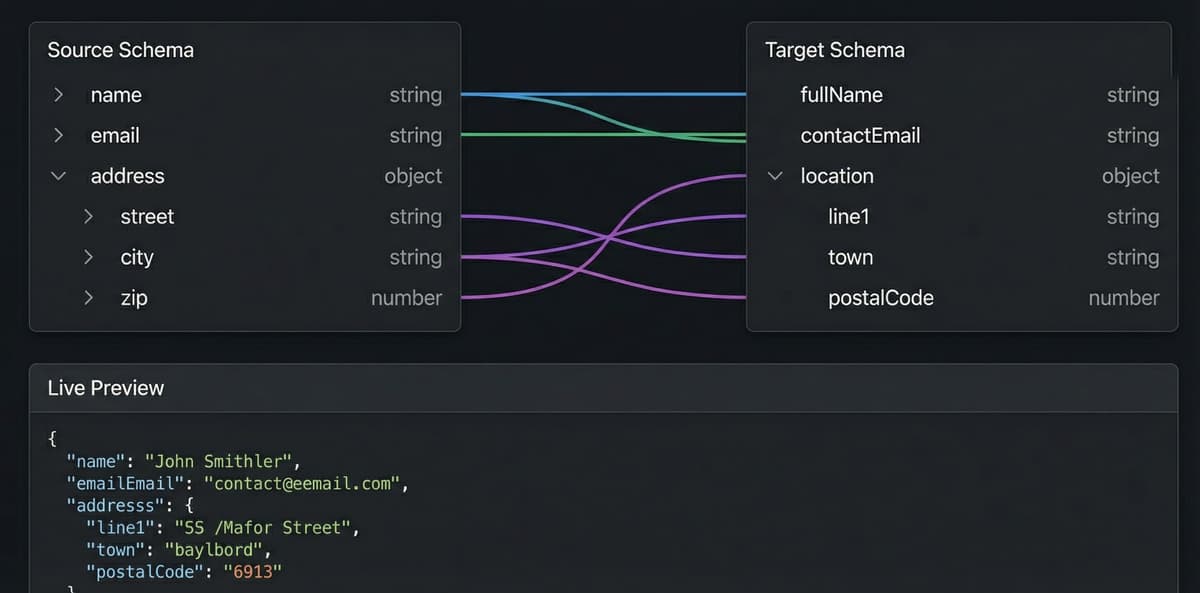1200x593 pixels.
Task: Expand the street subfield
Action: 88,216
